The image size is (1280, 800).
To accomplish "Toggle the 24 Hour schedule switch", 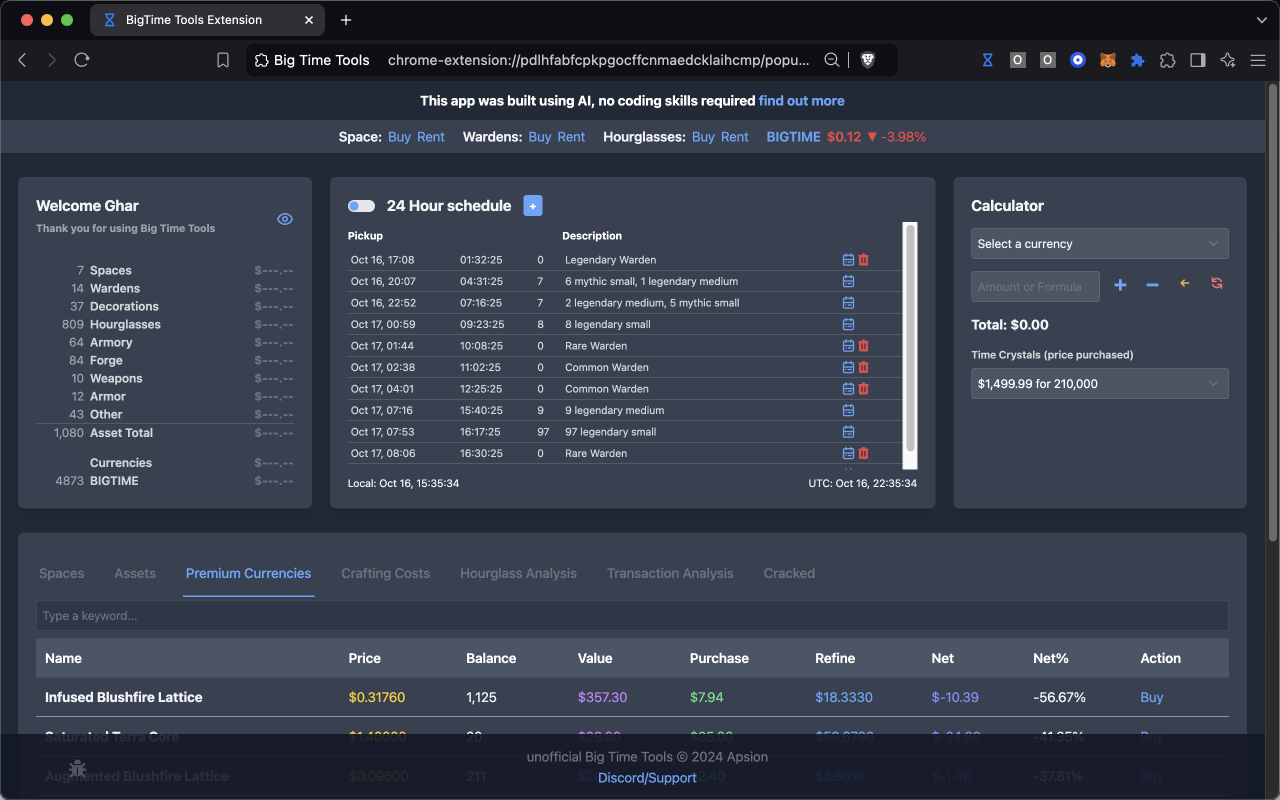I will click(361, 206).
